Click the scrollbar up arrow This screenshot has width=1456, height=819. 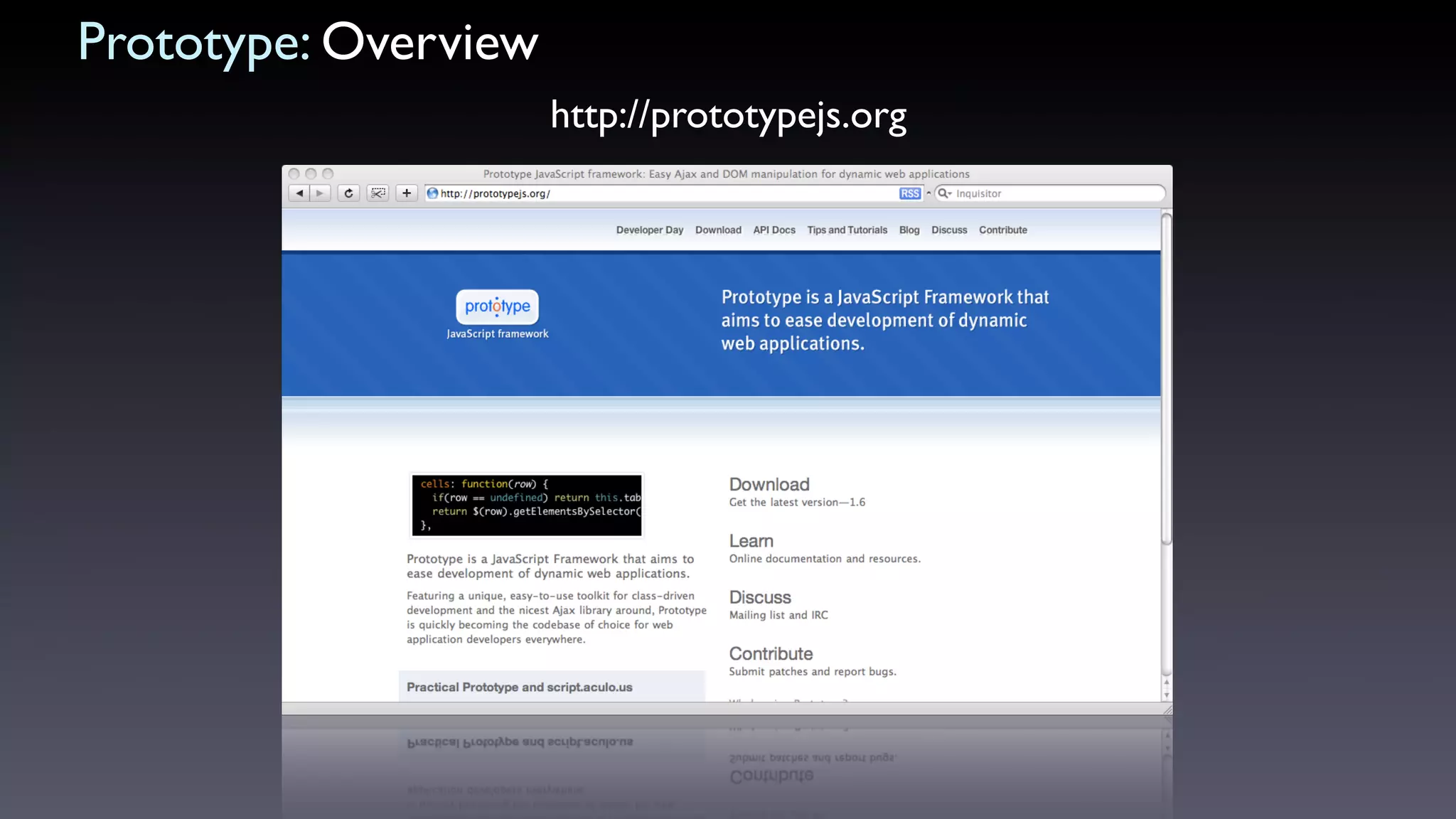pos(1167,682)
